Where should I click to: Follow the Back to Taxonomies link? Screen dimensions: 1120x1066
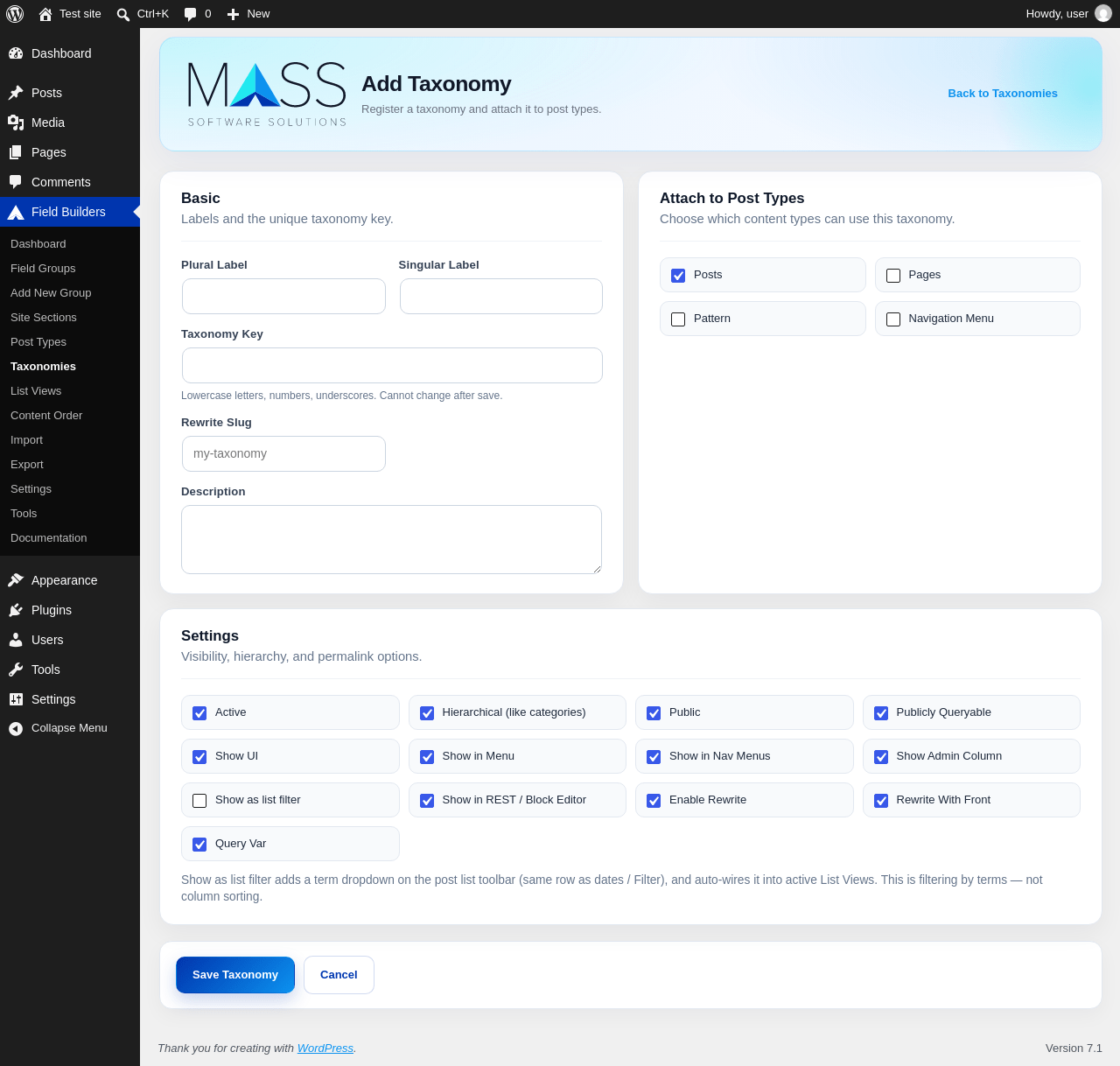(1003, 94)
